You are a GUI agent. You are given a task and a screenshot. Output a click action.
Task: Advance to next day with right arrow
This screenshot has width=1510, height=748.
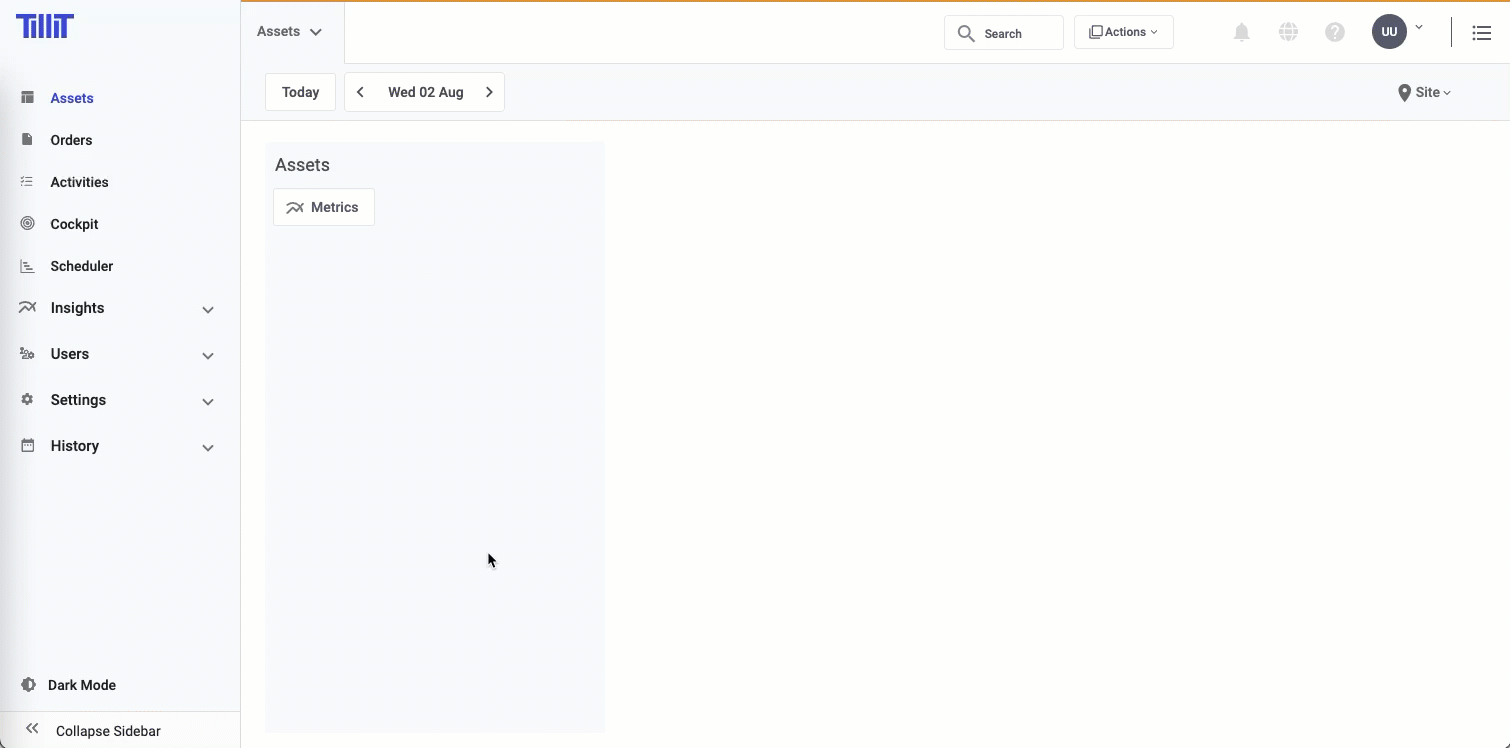click(x=489, y=92)
